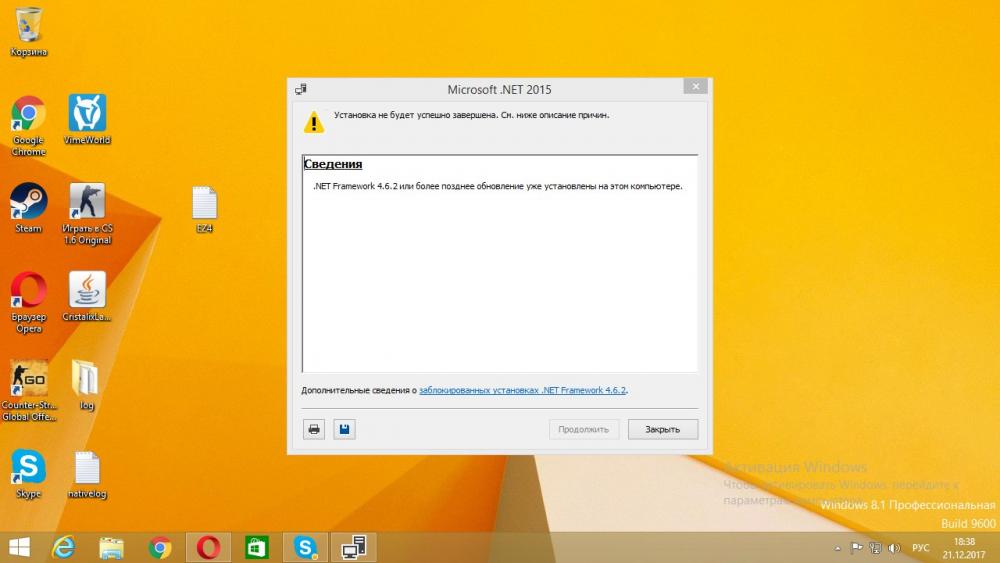This screenshot has width=1000, height=563.
Task: Select the log folder on desktop
Action: pyautogui.click(x=87, y=380)
